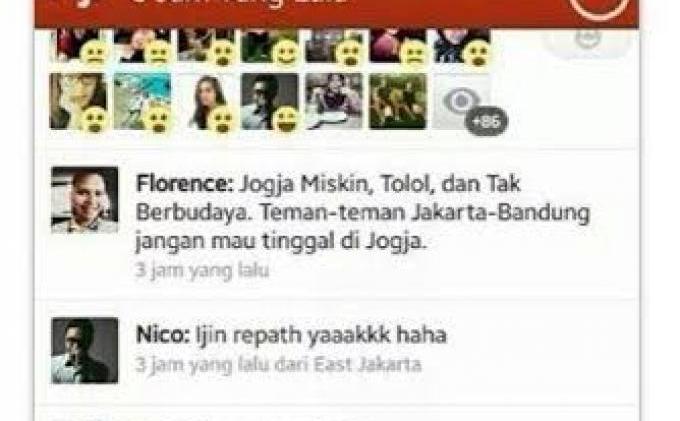680x421 pixels.
Task: Tap the grey add-emotion smiley button
Action: pos(588,41)
